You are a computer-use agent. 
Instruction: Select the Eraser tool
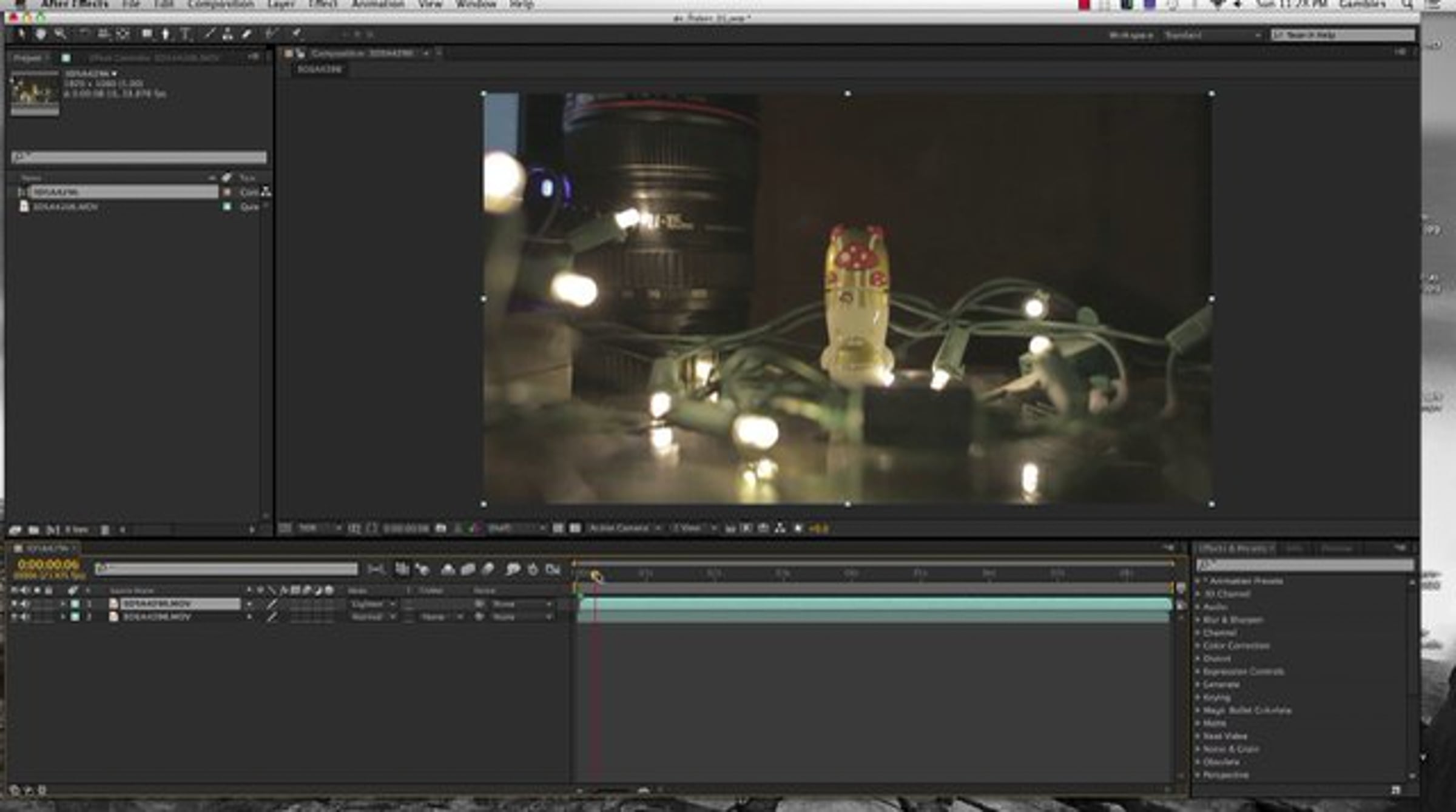(x=246, y=34)
